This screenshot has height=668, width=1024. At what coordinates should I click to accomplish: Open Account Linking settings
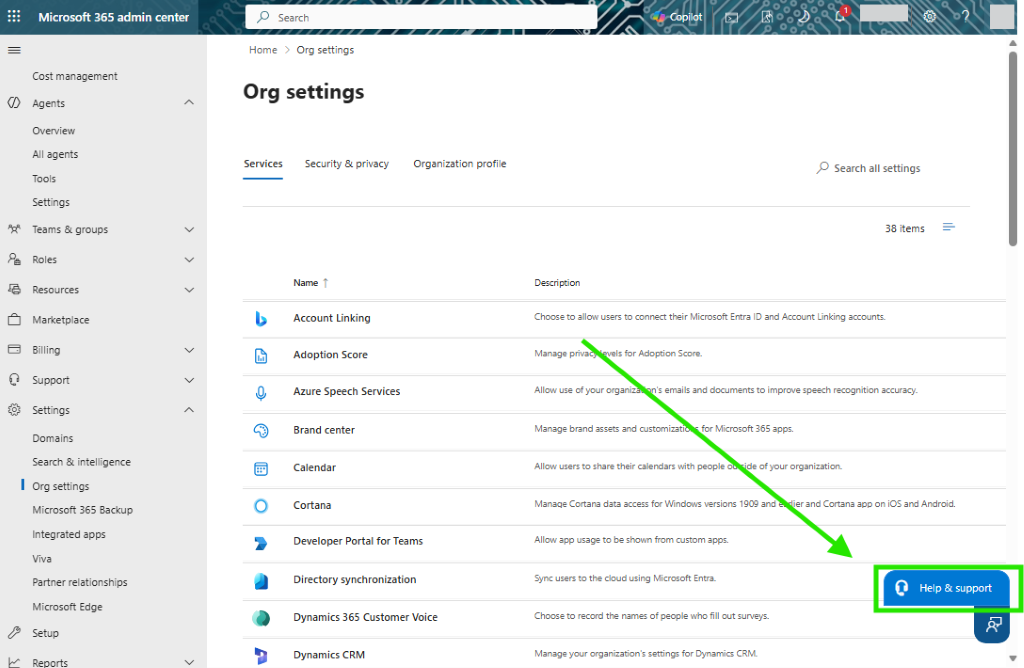click(332, 318)
